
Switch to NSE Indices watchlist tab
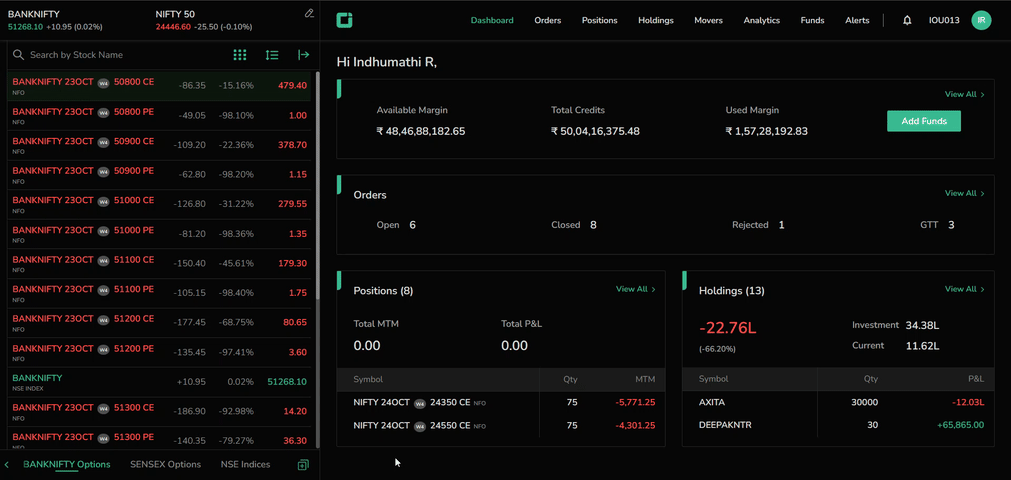(245, 464)
